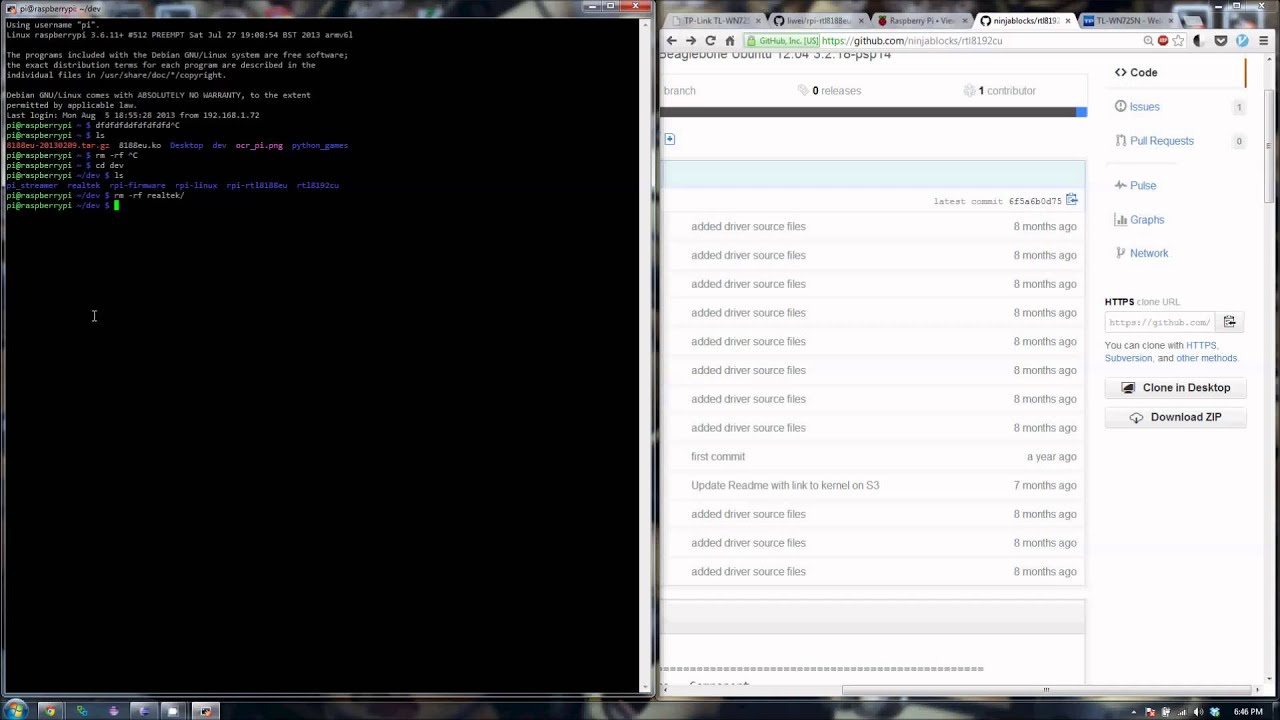
Task: Click the Subversion clone link
Action: (x=1128, y=358)
